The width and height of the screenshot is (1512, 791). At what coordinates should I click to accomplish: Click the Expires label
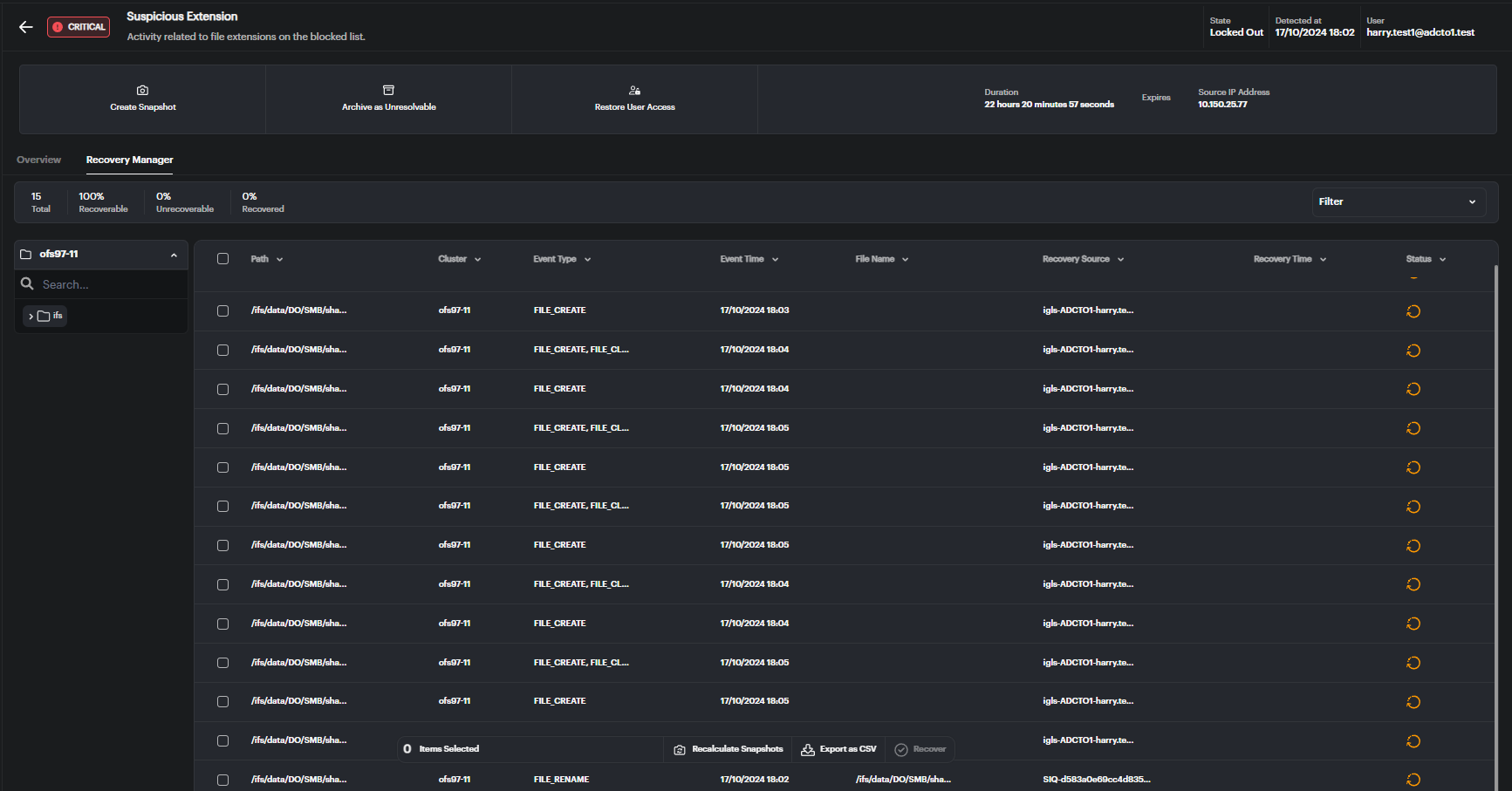click(1156, 98)
